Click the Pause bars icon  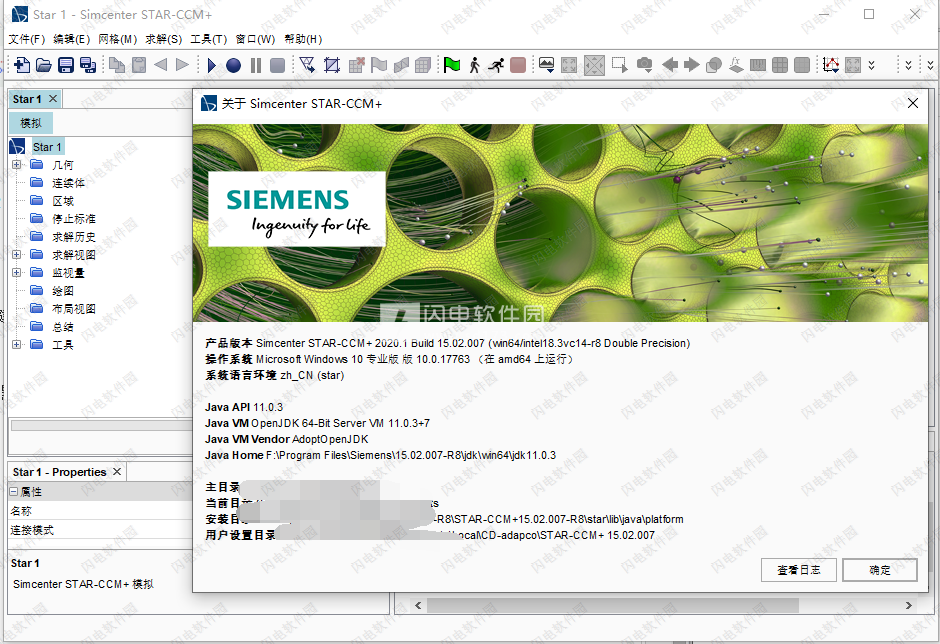(x=256, y=65)
